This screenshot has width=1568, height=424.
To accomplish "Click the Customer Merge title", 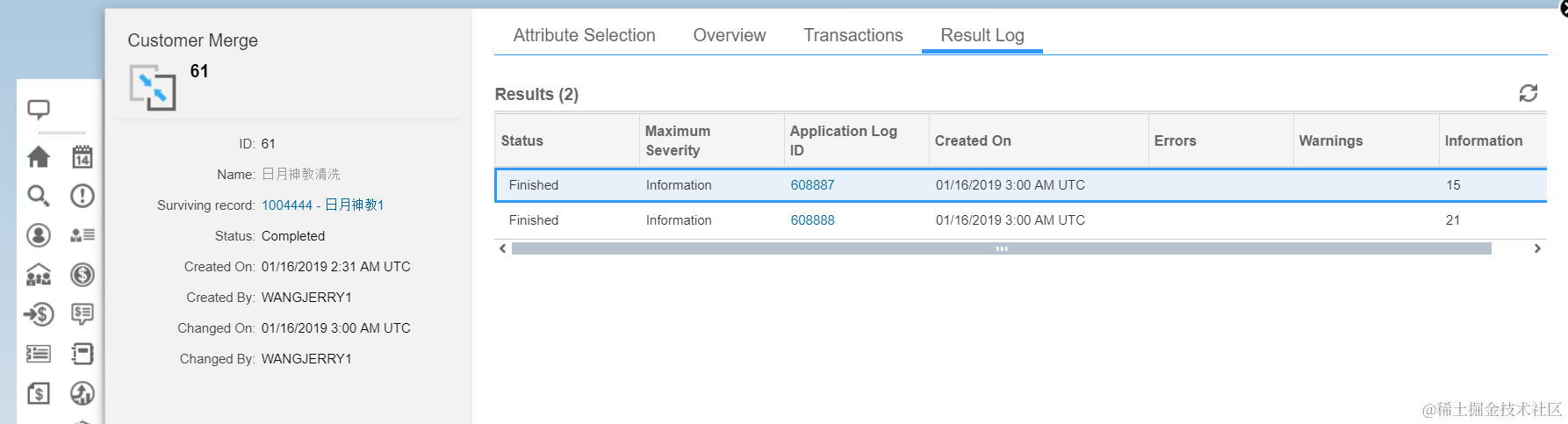I will pos(193,40).
